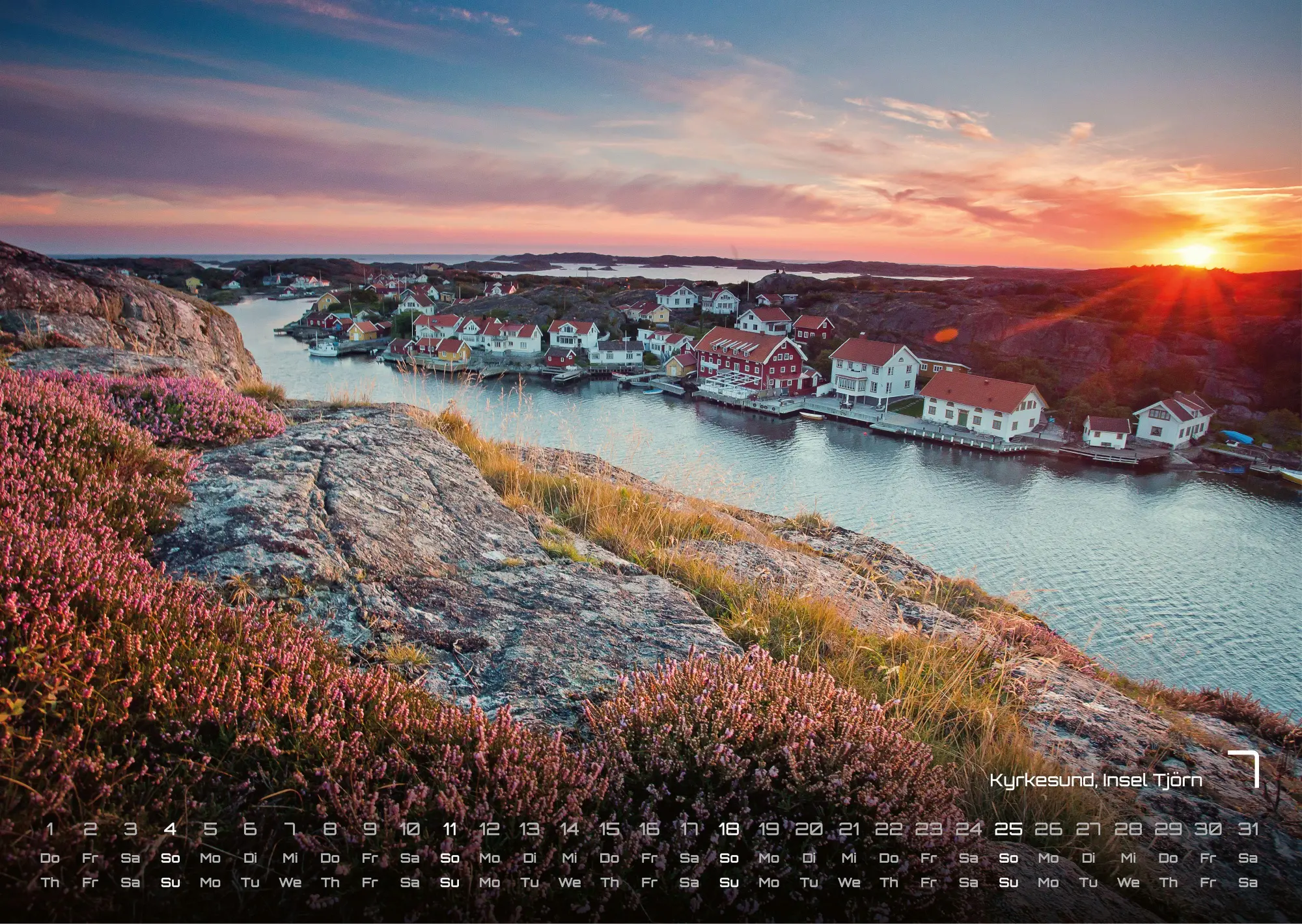The height and width of the screenshot is (924, 1302).
Task: Click 'We' label under date 28
Action: click(x=1128, y=883)
